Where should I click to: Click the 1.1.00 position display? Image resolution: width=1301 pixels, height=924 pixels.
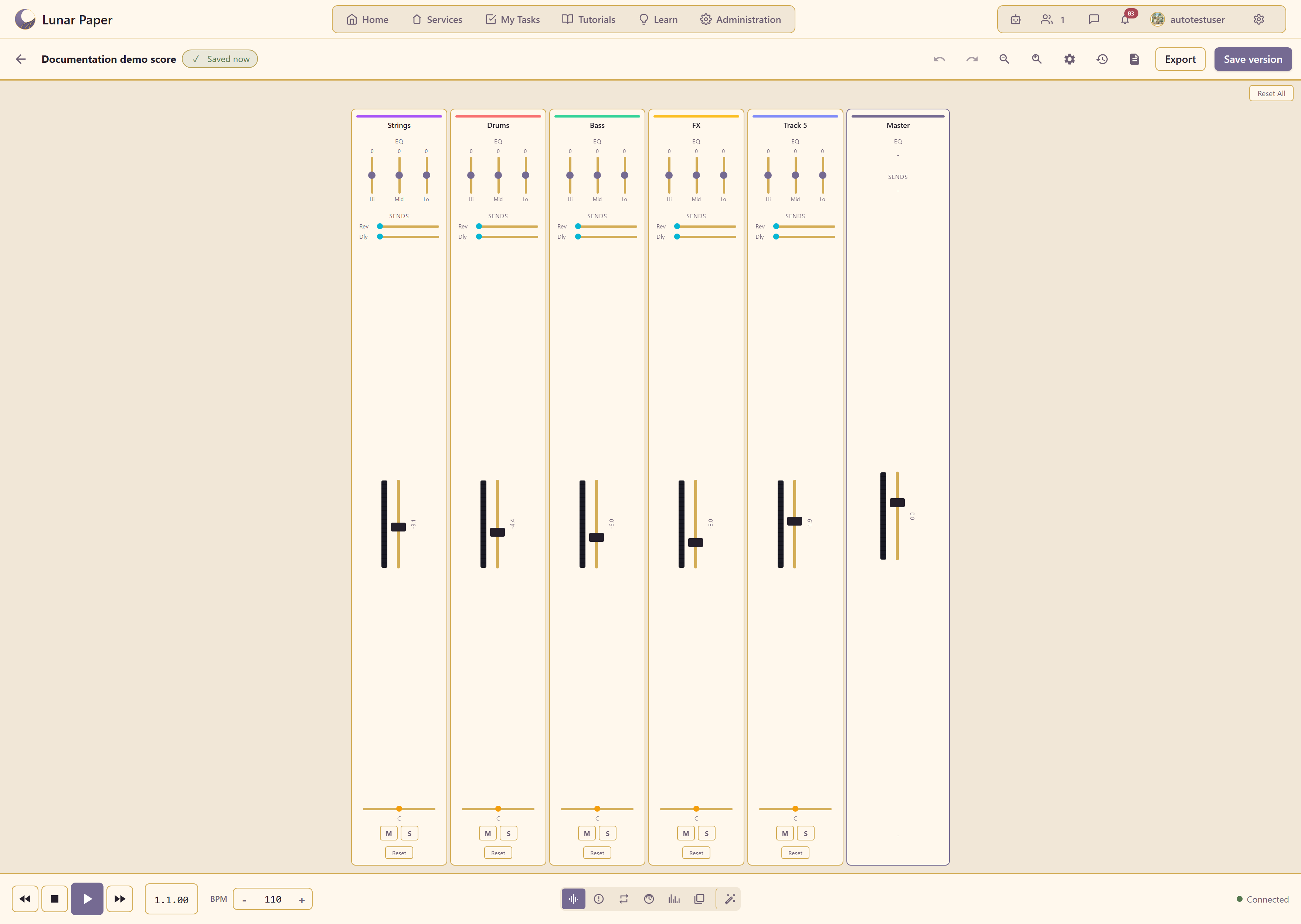(x=171, y=899)
